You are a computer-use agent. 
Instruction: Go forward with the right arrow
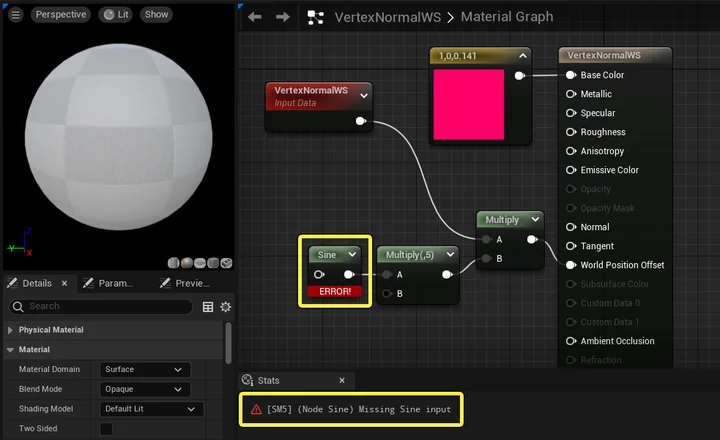pos(283,17)
